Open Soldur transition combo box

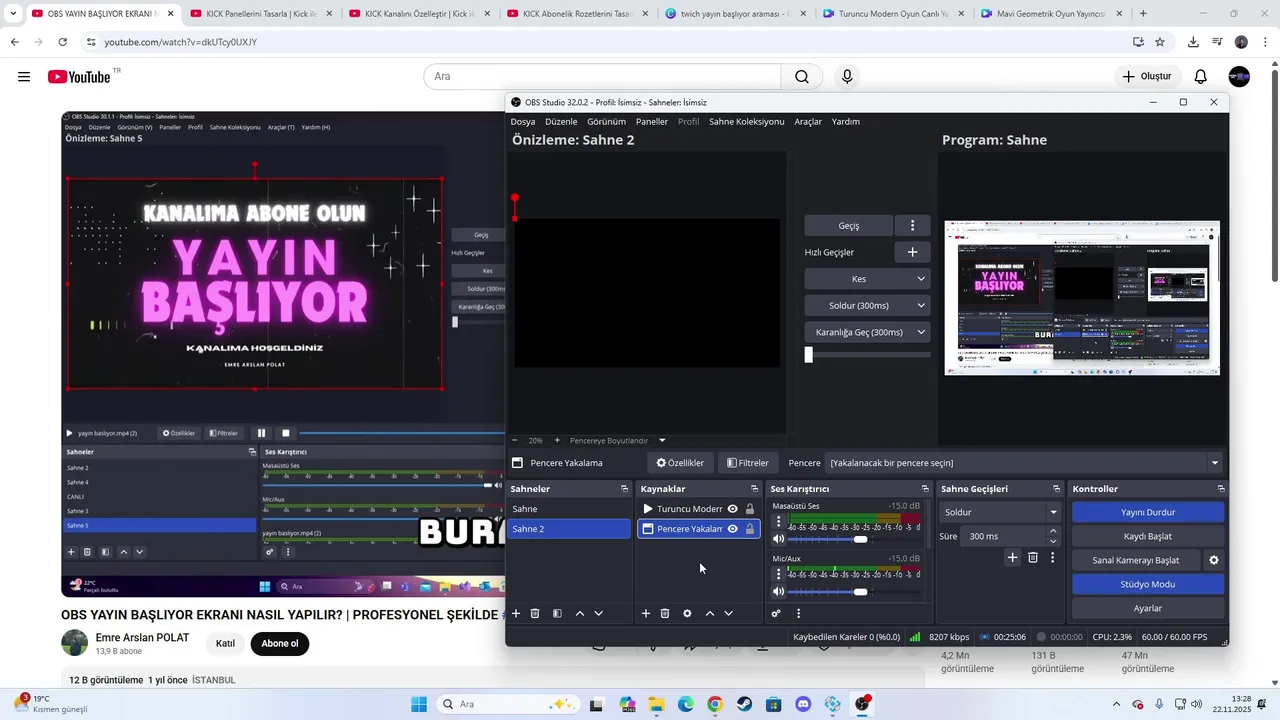tap(1000, 512)
